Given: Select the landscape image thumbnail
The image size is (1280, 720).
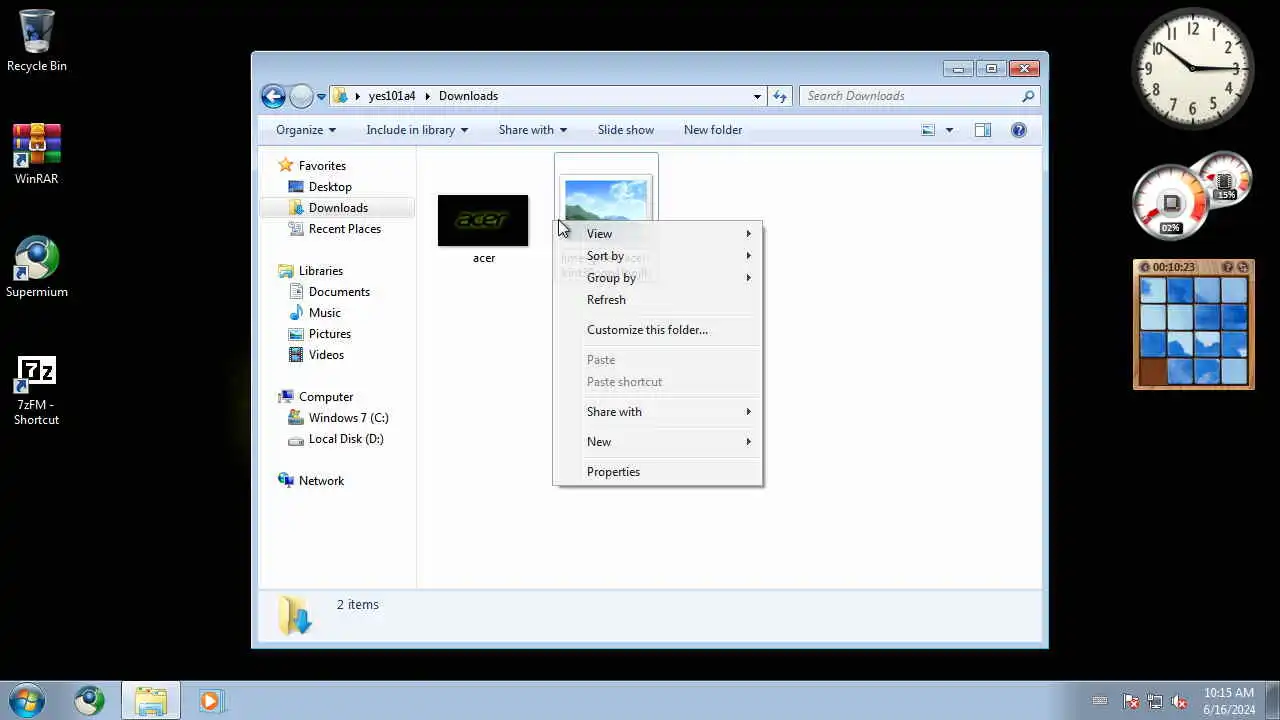Looking at the screenshot, I should pos(606,200).
